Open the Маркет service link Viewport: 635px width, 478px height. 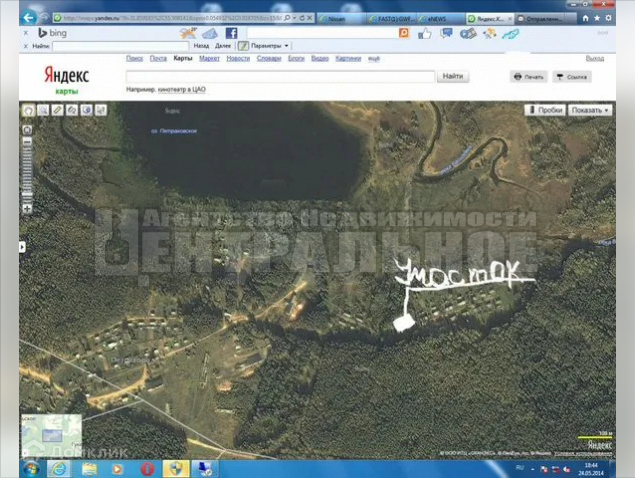[209, 58]
